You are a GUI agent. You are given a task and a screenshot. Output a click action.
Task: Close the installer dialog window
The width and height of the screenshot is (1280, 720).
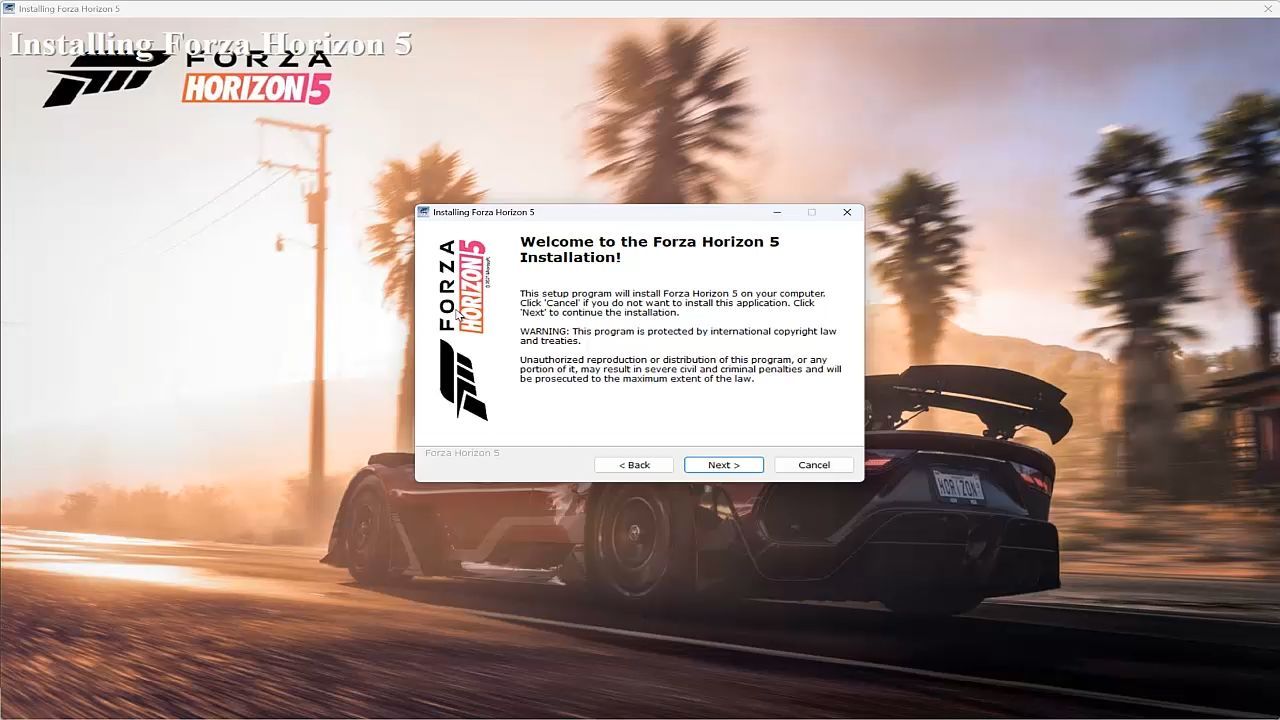point(847,212)
